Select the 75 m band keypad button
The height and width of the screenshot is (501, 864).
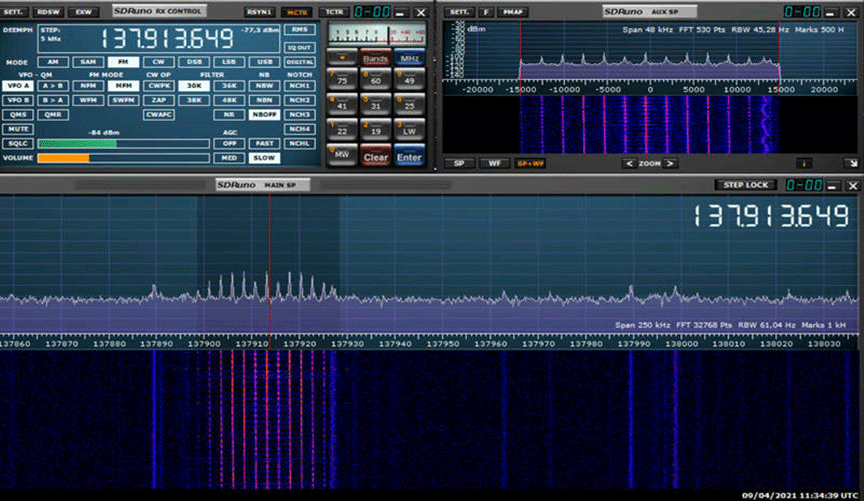coord(342,79)
